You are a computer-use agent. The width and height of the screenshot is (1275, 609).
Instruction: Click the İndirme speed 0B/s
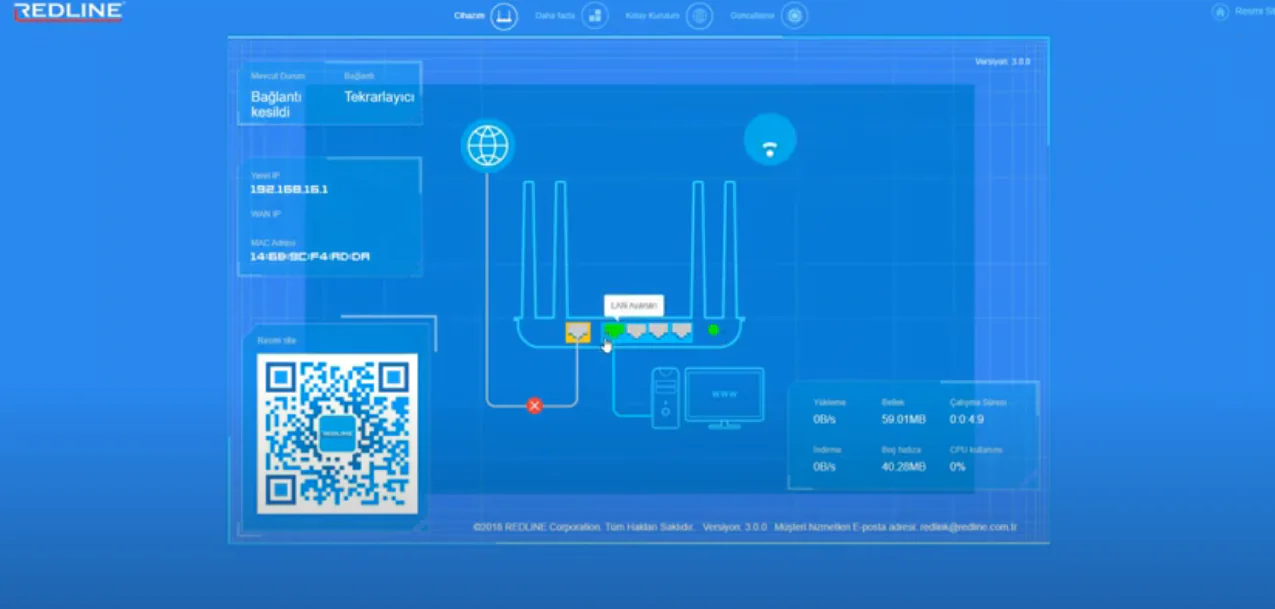(x=824, y=467)
